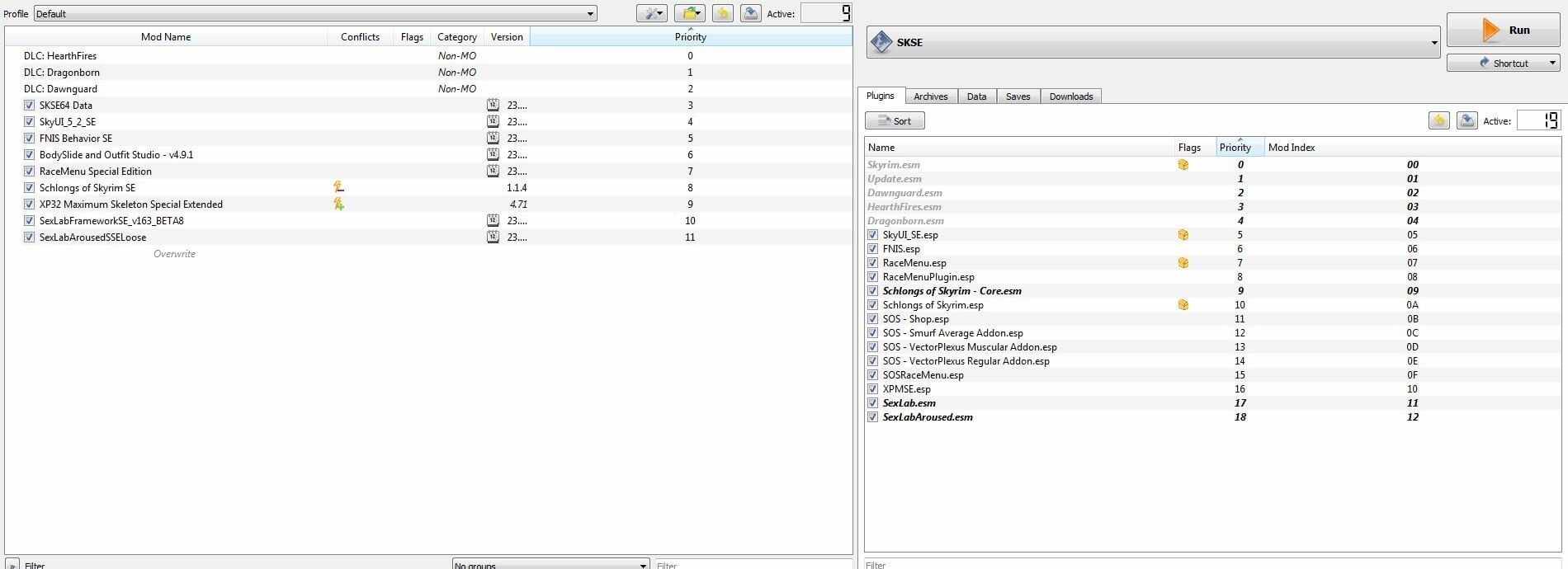Click version calendar icon for SkyUI_5_2_SE
Screen dimensions: 1568x569
[x=493, y=121]
